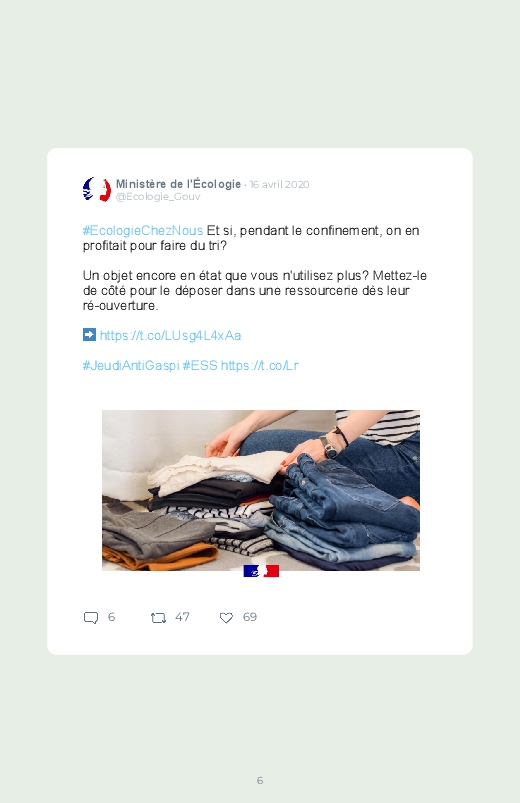The height and width of the screenshot is (803, 520).
Task: Click the reply speech bubble icon
Action: (91, 618)
